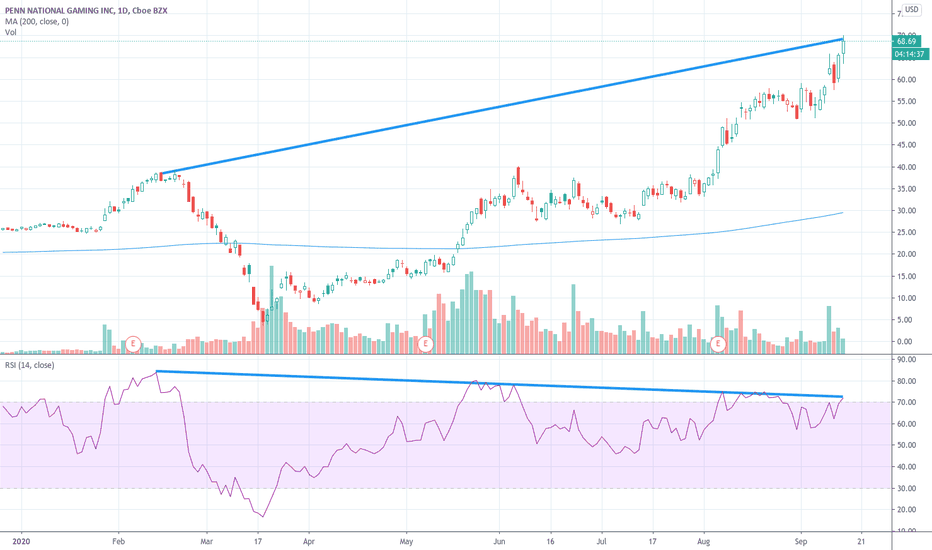Image resolution: width=932 pixels, height=550 pixels.
Task: Click the Sep label on time axis
Action: [x=801, y=542]
